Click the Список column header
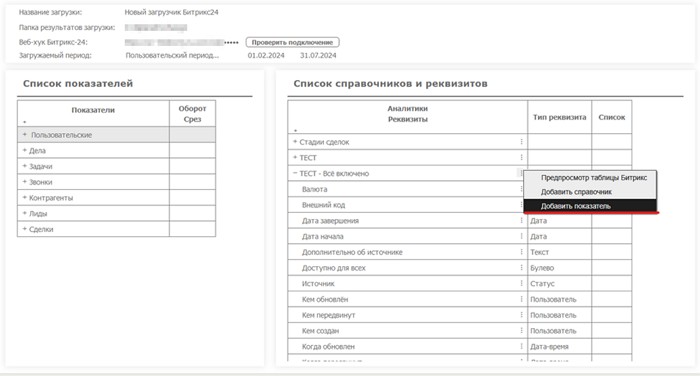 click(612, 117)
